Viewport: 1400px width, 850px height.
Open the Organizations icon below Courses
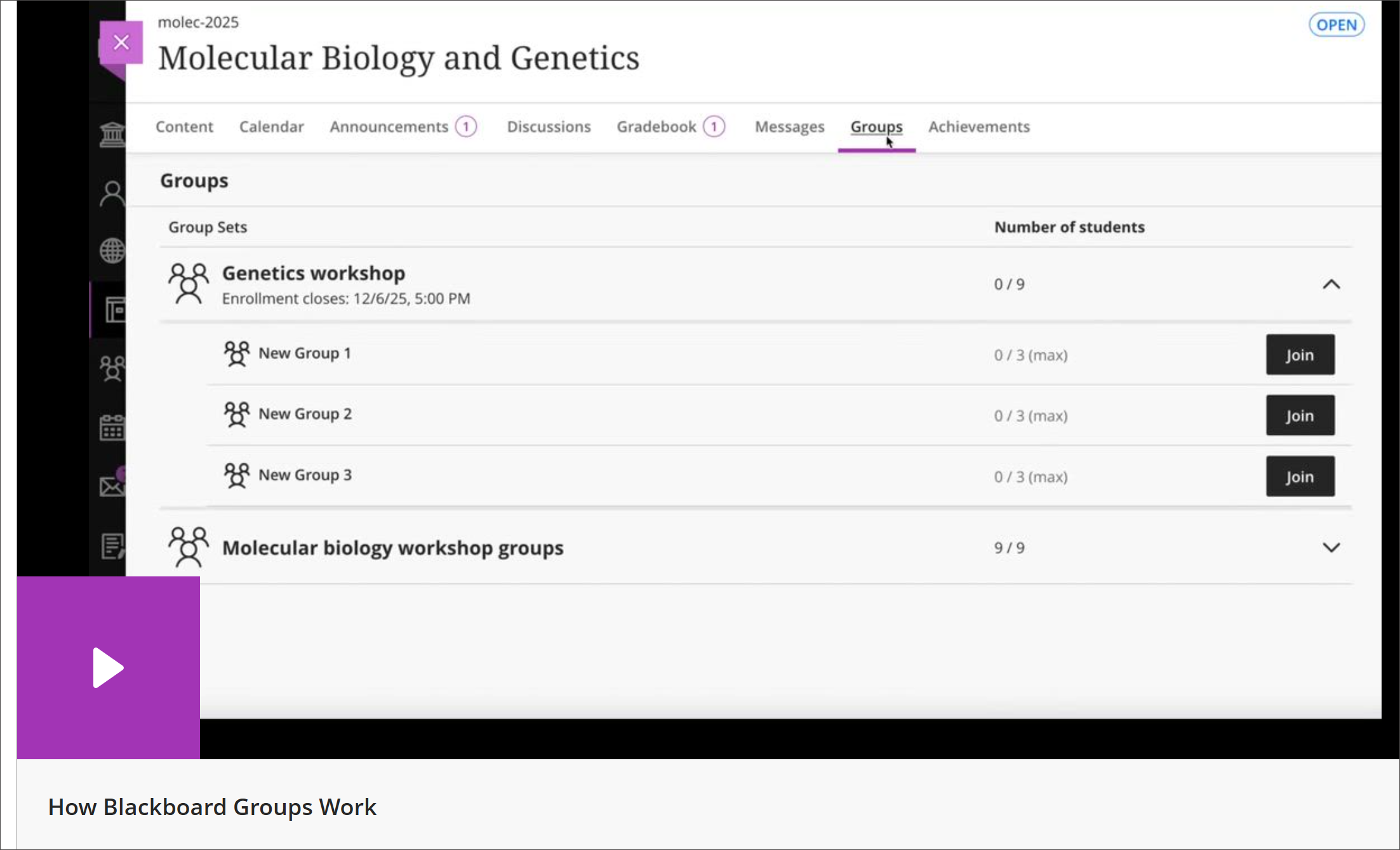[112, 367]
